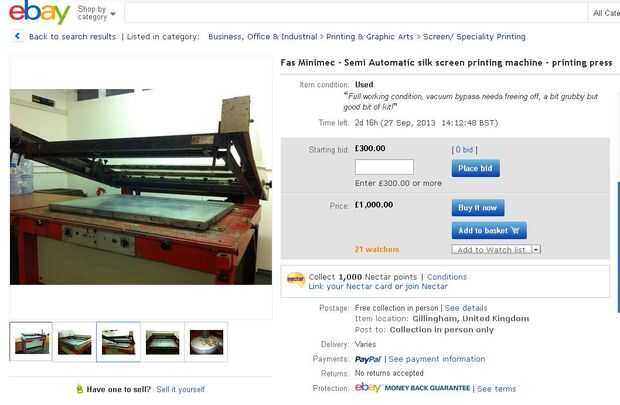Click the Buy it now button
This screenshot has width=620, height=405.
[x=478, y=208]
